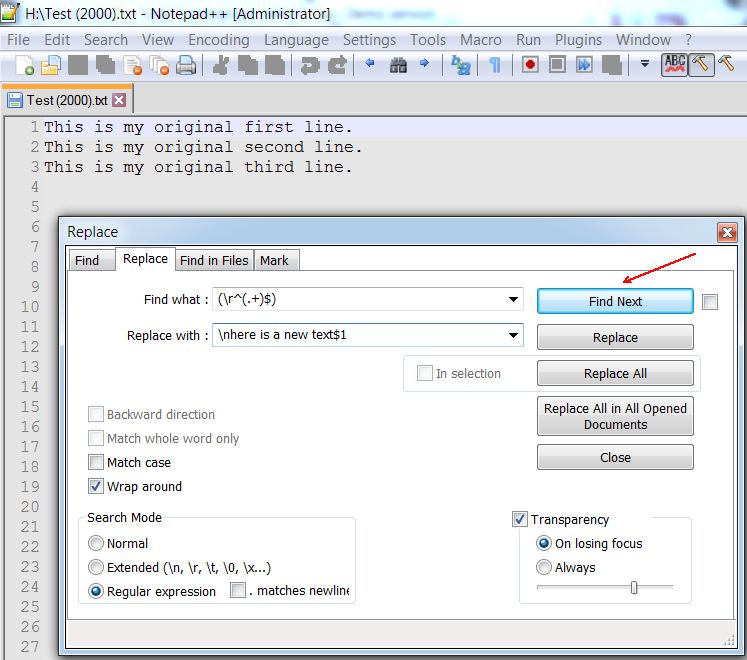Print the document using printer icon
The width and height of the screenshot is (747, 660).
186,65
